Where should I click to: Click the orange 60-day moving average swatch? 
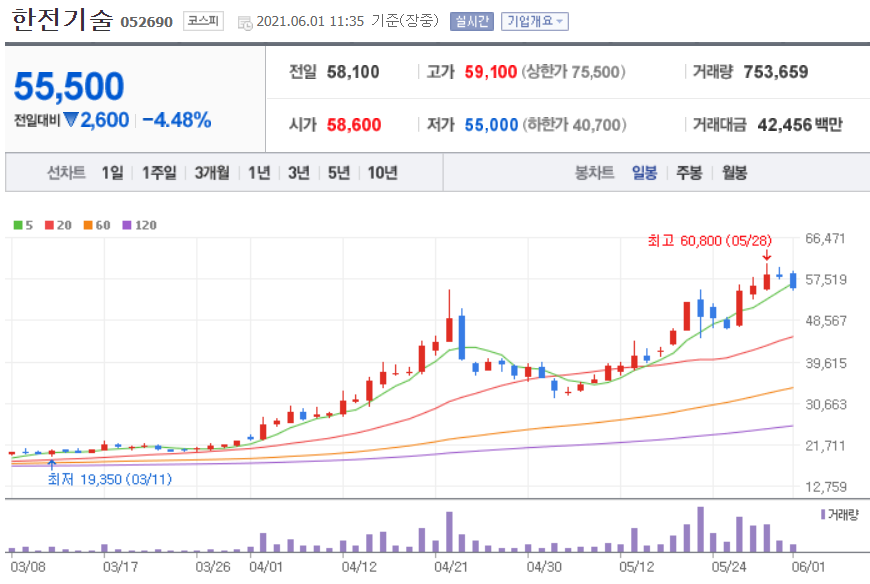point(88,225)
